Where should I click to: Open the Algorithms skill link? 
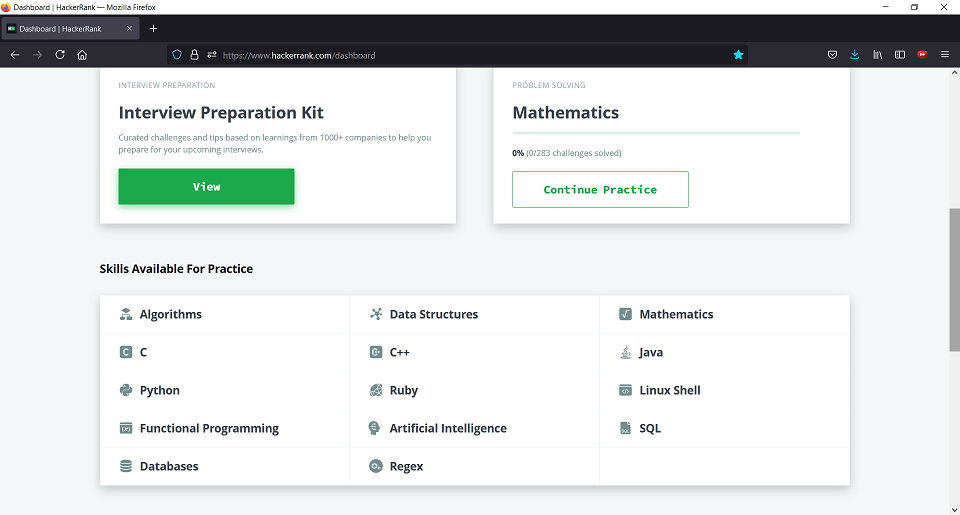click(171, 314)
